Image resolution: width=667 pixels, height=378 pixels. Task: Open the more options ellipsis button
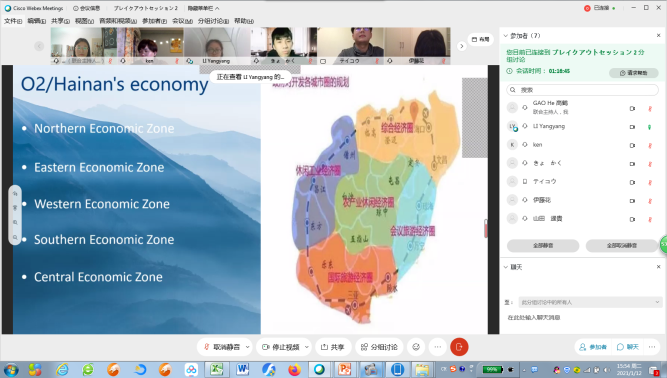click(x=438, y=347)
